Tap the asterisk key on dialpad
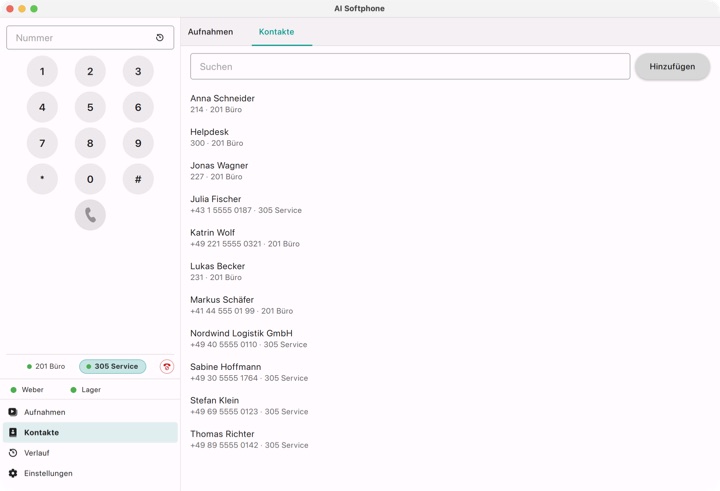The height and width of the screenshot is (491, 720). pyautogui.click(x=42, y=179)
